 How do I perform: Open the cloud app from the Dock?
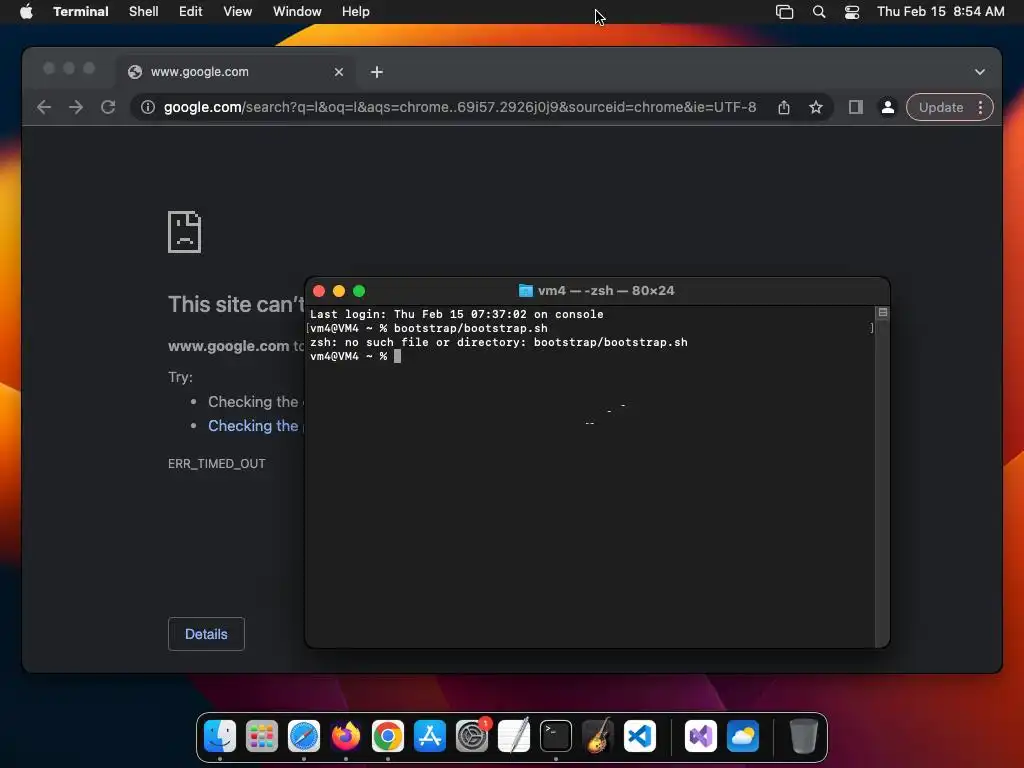[x=743, y=737]
